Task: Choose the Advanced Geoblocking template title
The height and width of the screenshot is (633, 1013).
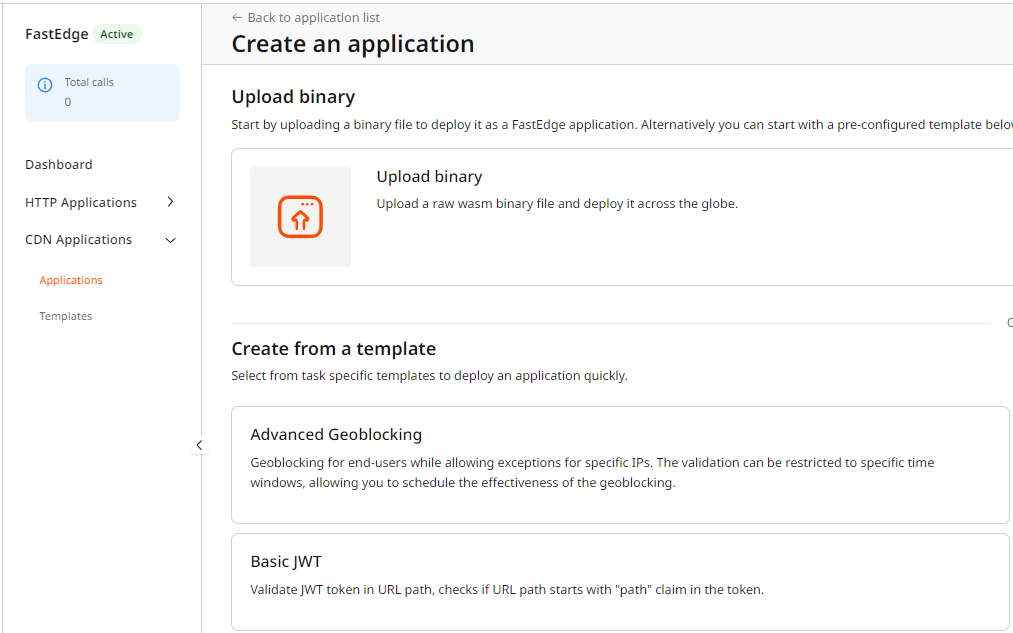Action: click(x=336, y=435)
